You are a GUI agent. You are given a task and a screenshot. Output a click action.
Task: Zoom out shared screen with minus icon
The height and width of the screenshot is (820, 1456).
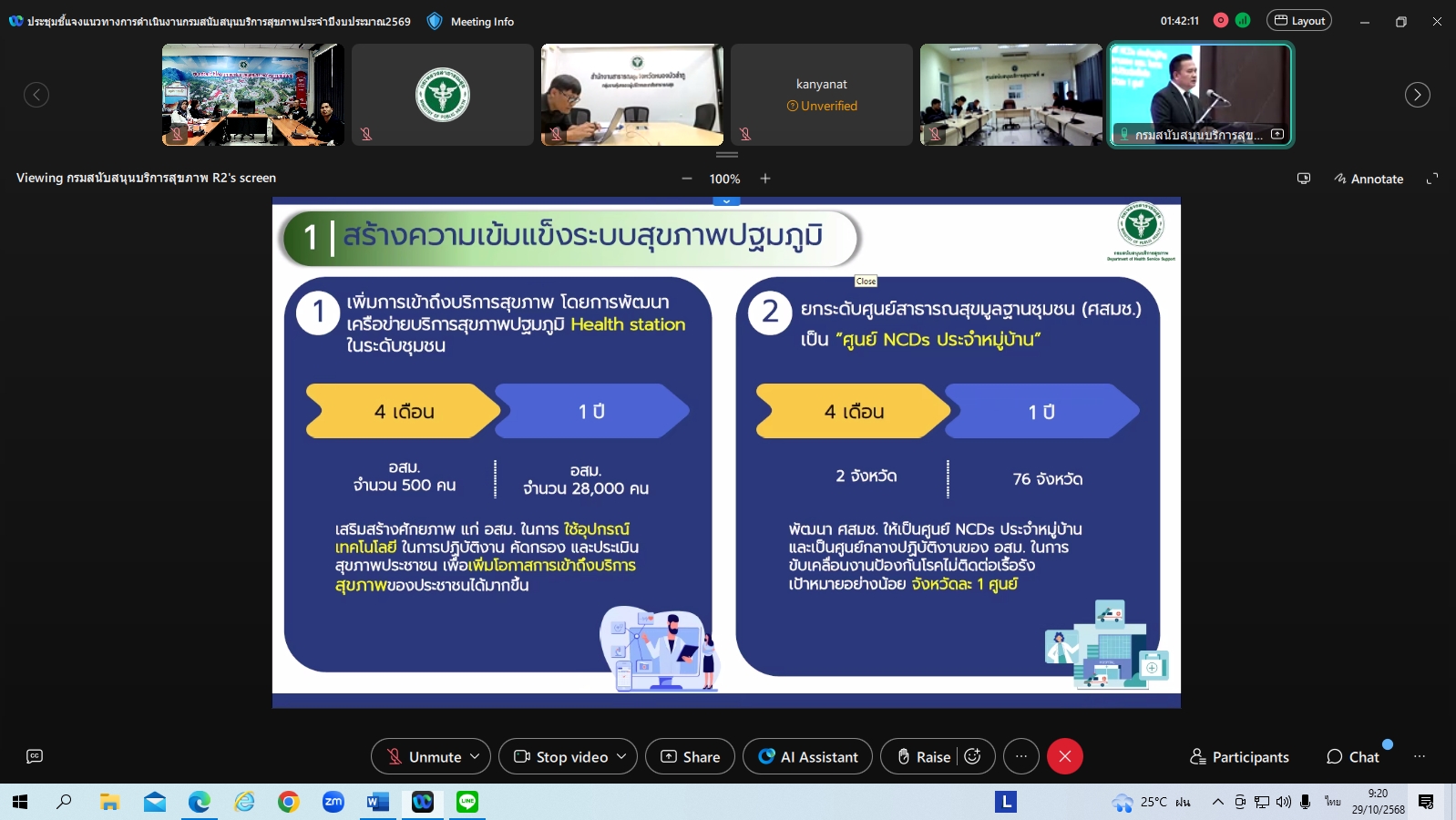click(687, 179)
